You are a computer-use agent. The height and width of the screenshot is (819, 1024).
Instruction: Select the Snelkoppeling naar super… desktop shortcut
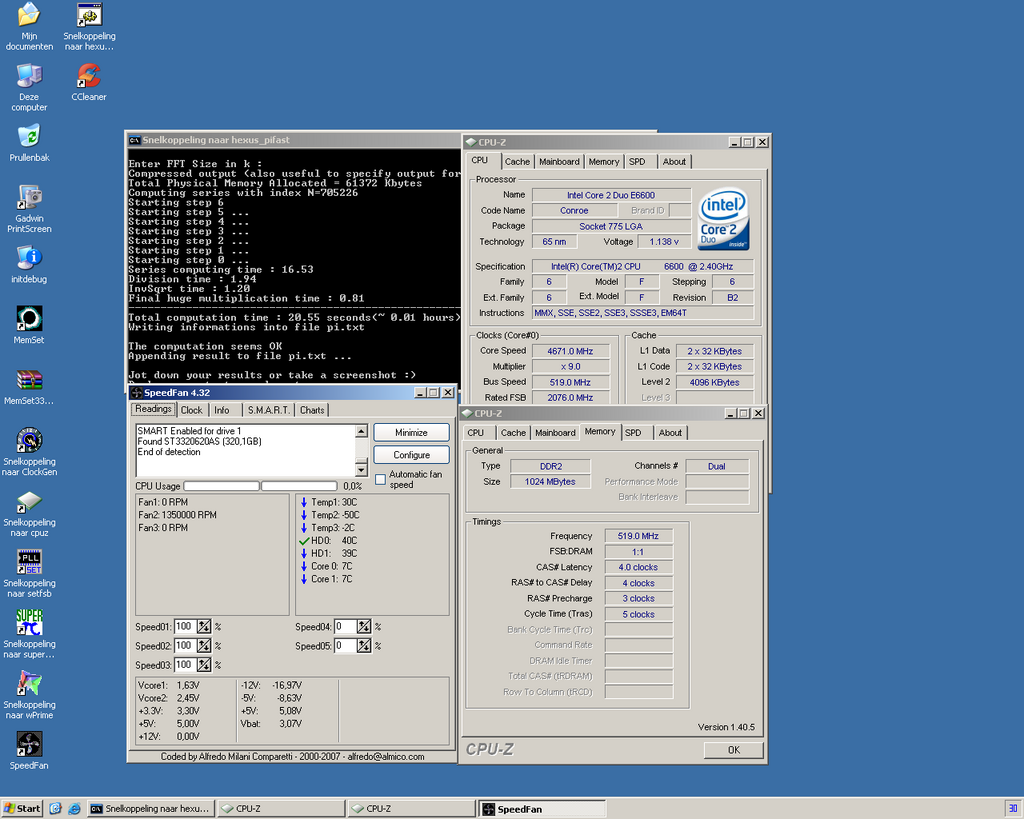tap(29, 634)
